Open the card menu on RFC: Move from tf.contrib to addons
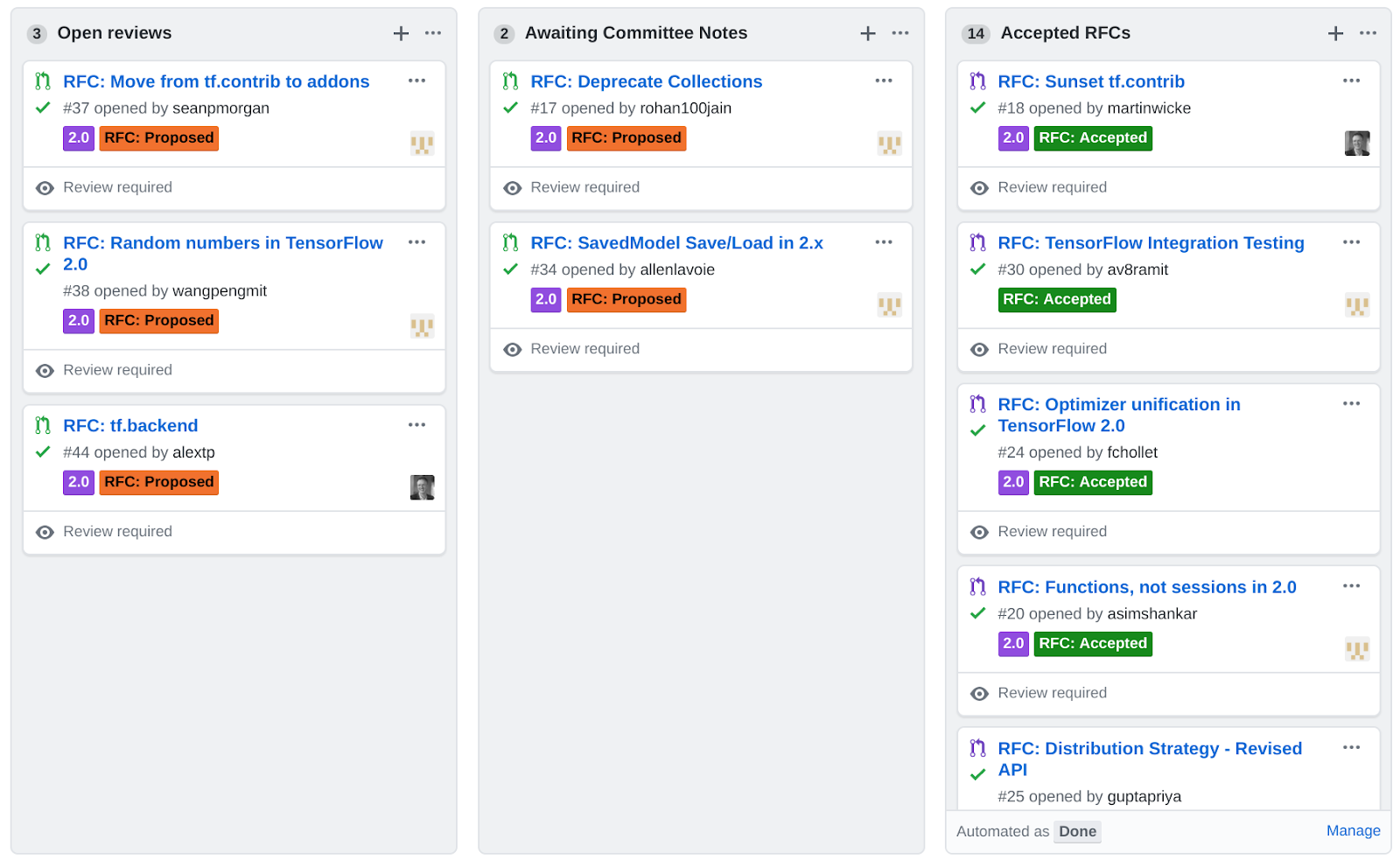Screen dimensions: 1400x860 pos(416,80)
